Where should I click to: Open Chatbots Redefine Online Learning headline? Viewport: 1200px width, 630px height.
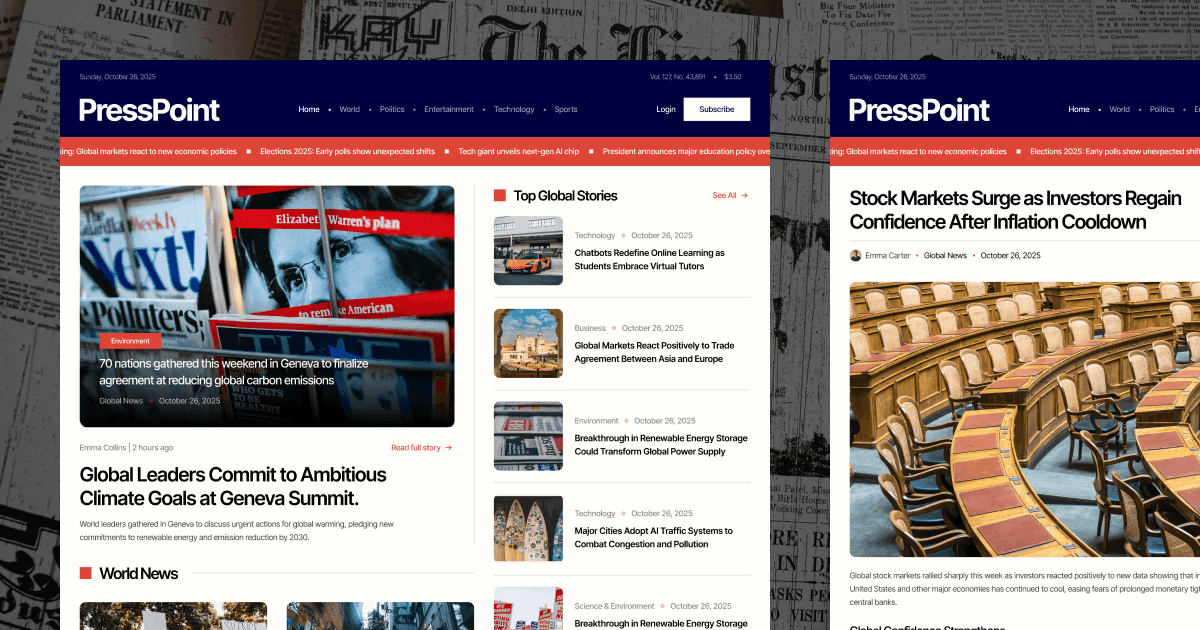(x=650, y=260)
